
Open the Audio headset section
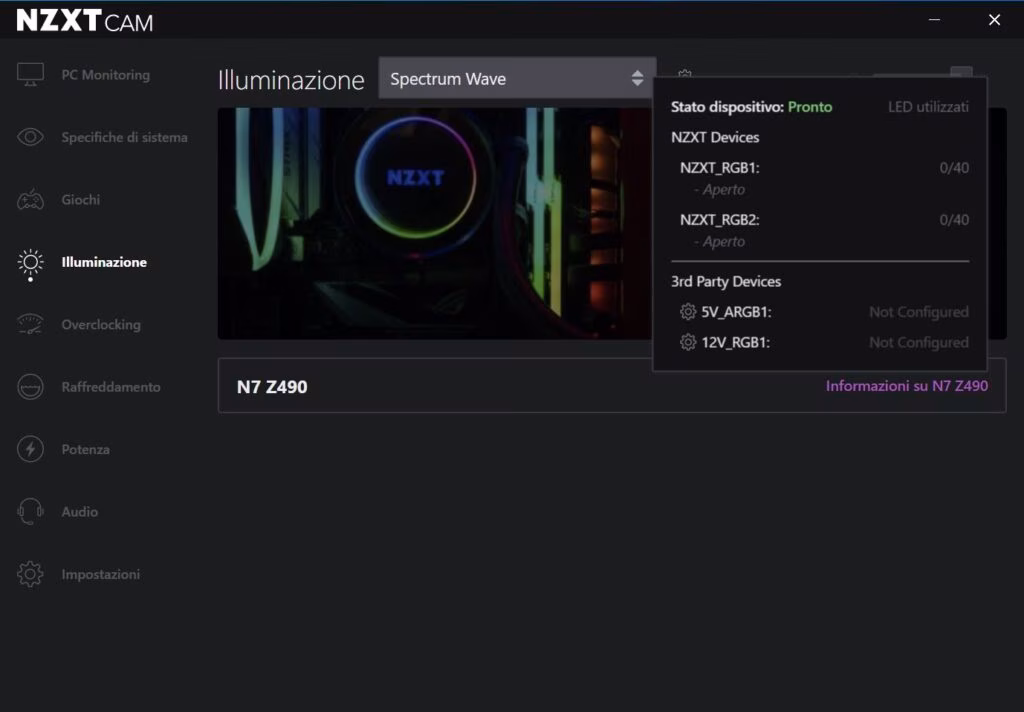[57, 512]
